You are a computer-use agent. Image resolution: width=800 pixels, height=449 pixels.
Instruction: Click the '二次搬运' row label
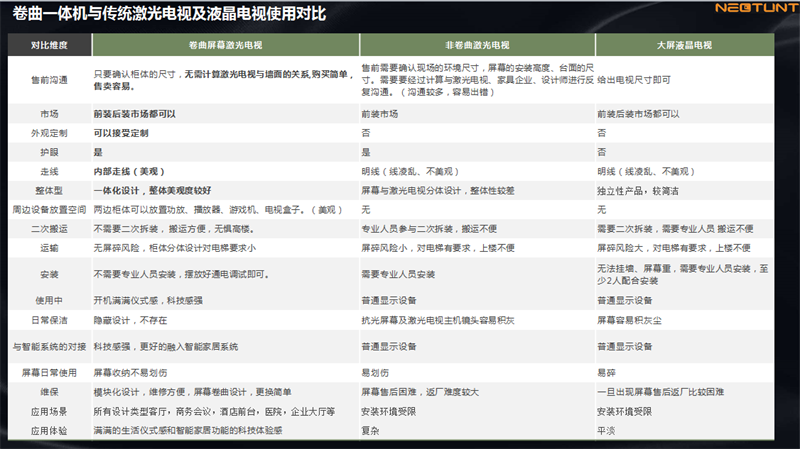[x=49, y=229]
